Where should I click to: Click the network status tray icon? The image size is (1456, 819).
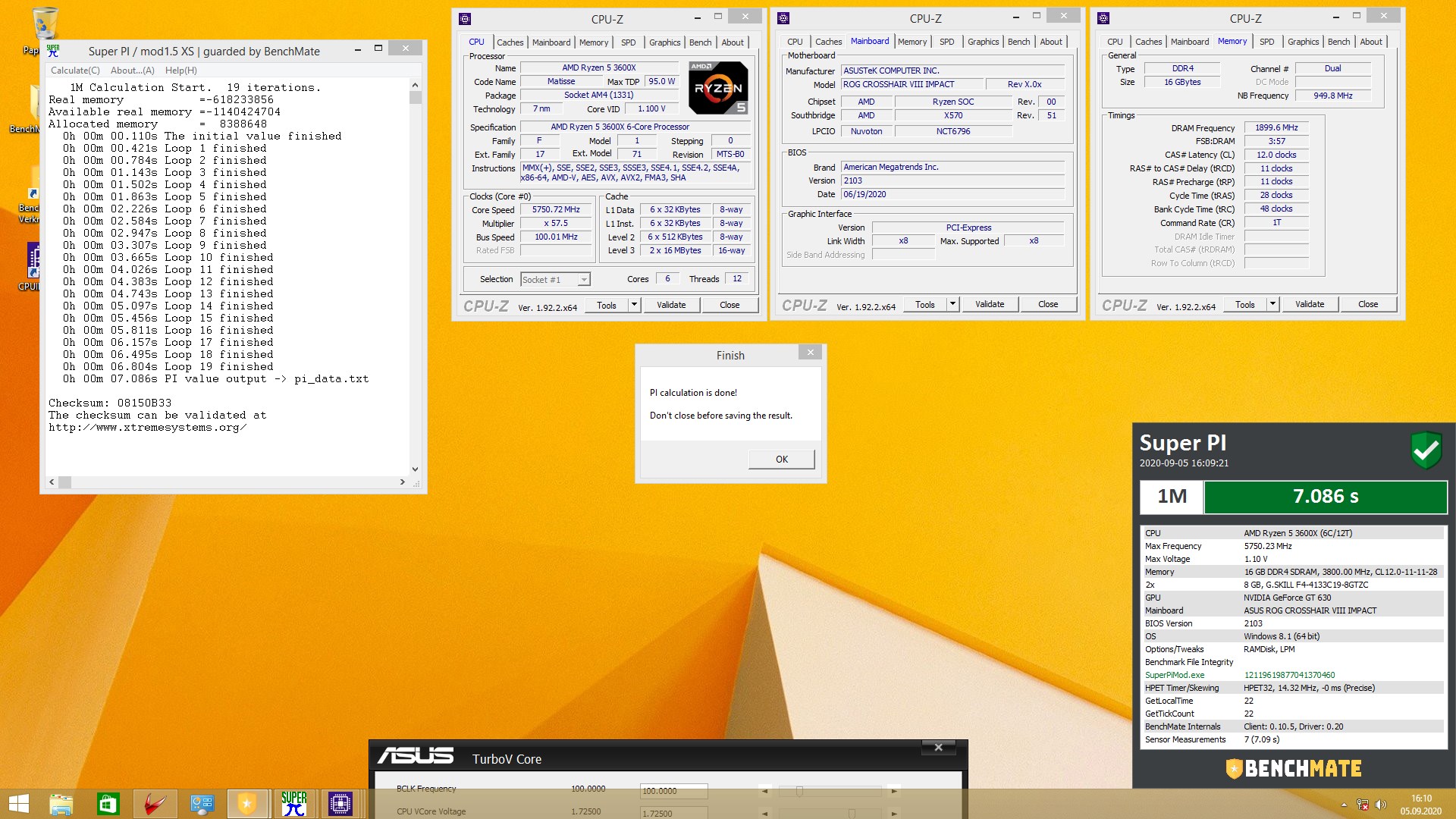1363,805
